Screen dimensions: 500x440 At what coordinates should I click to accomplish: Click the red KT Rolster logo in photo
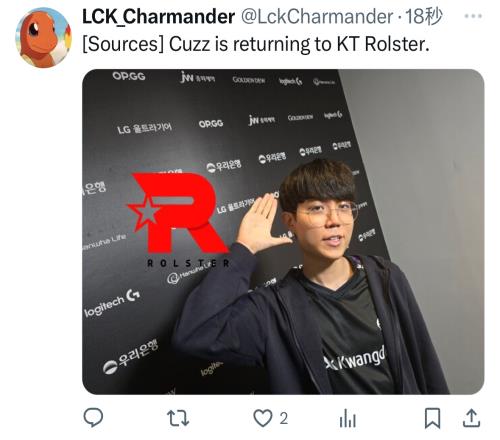pyautogui.click(x=178, y=218)
